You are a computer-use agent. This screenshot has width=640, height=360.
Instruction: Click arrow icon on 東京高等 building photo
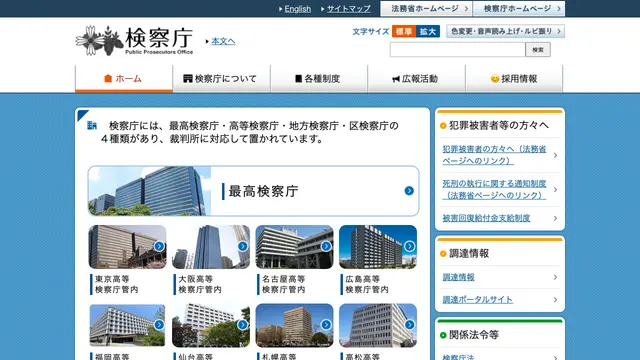159,246
